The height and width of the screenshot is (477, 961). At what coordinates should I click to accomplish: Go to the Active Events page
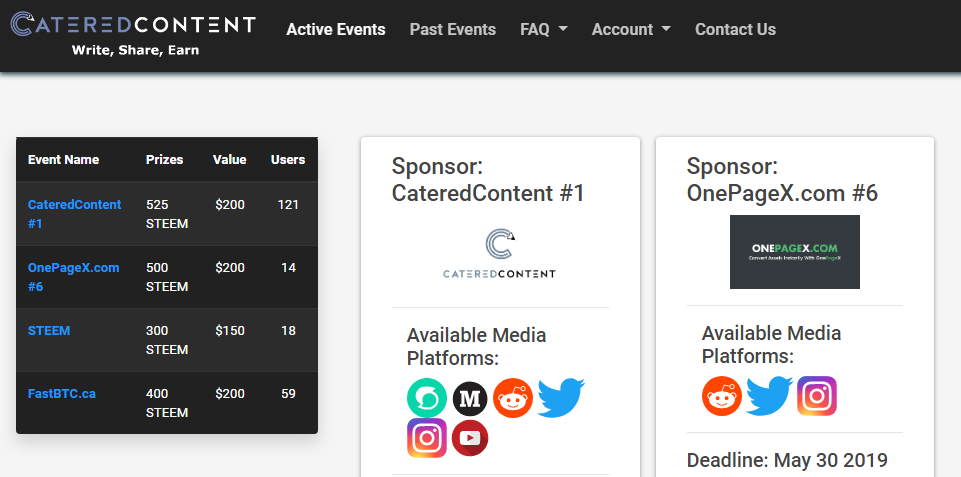tap(336, 30)
